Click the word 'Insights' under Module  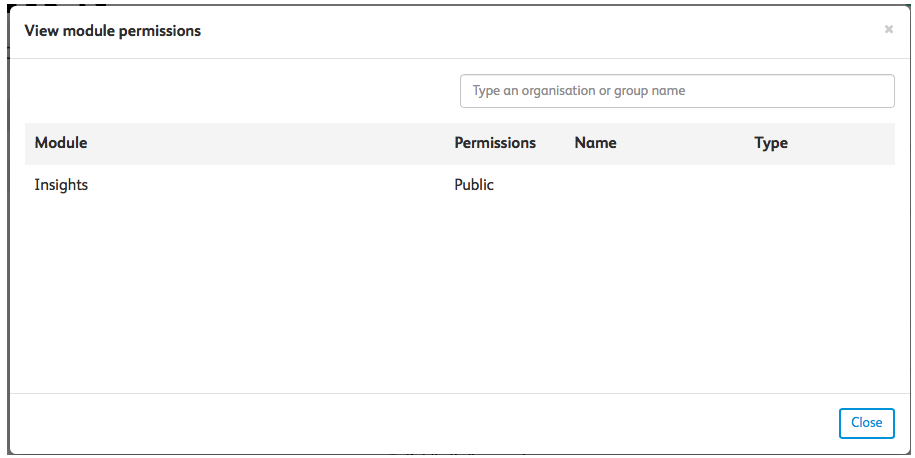(x=61, y=185)
